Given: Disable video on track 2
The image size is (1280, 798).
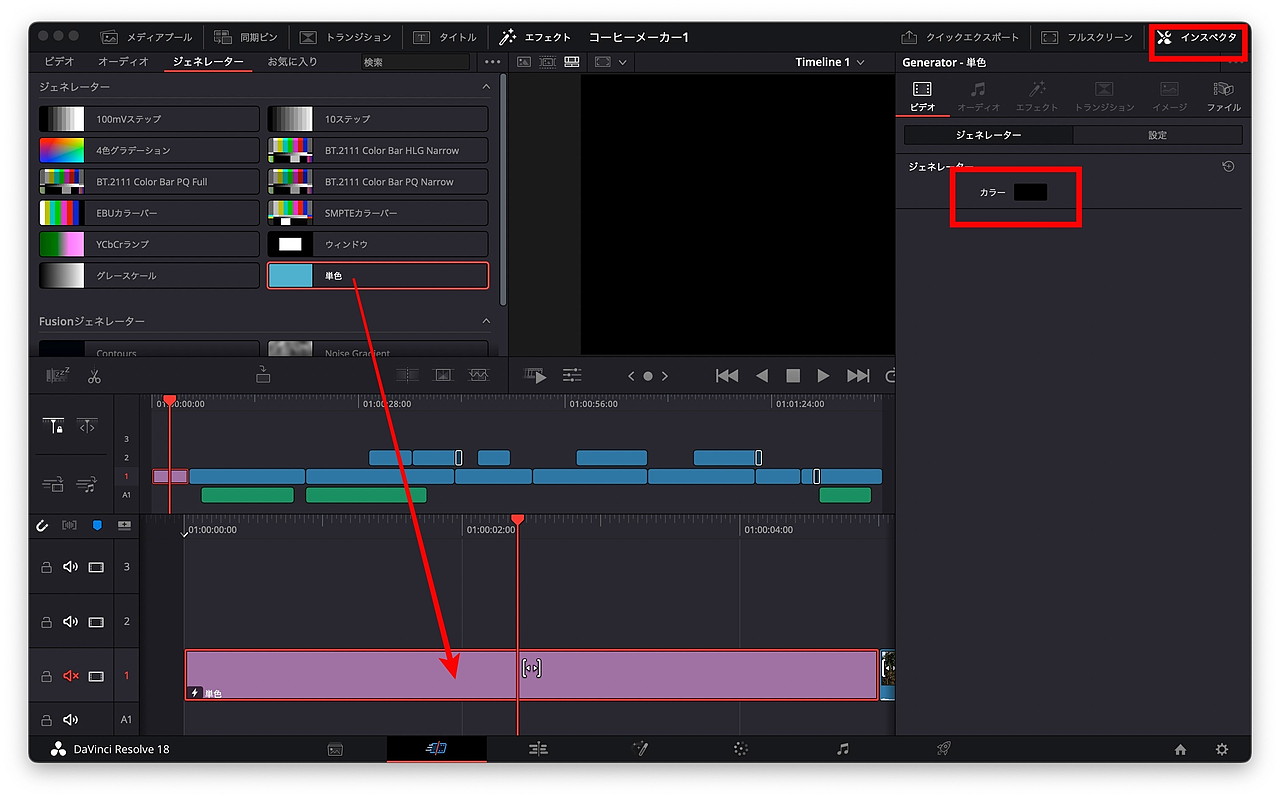Looking at the screenshot, I should [x=96, y=622].
